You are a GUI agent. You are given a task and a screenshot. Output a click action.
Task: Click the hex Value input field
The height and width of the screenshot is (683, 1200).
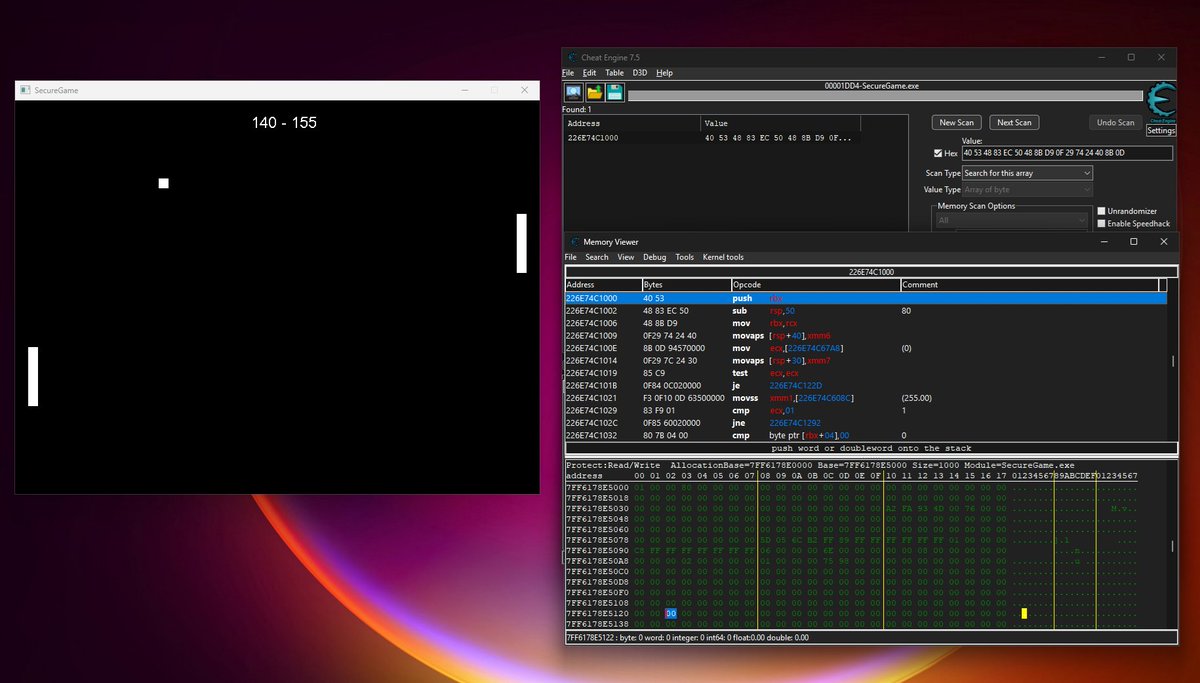[1066, 153]
